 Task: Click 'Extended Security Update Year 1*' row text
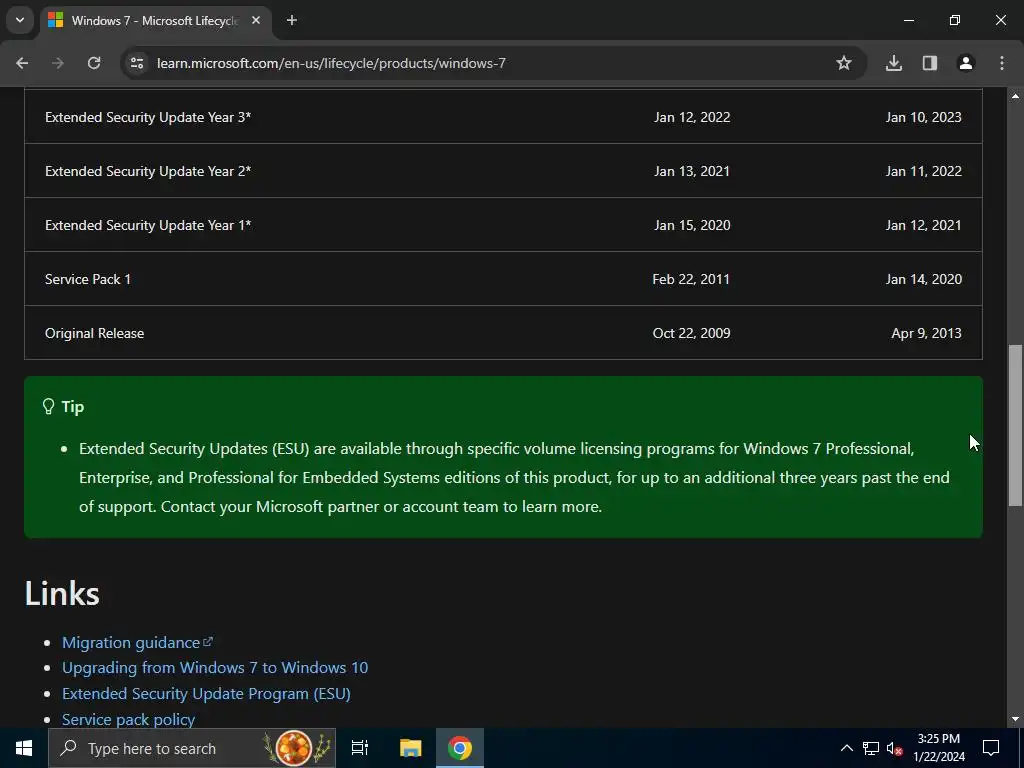(148, 225)
